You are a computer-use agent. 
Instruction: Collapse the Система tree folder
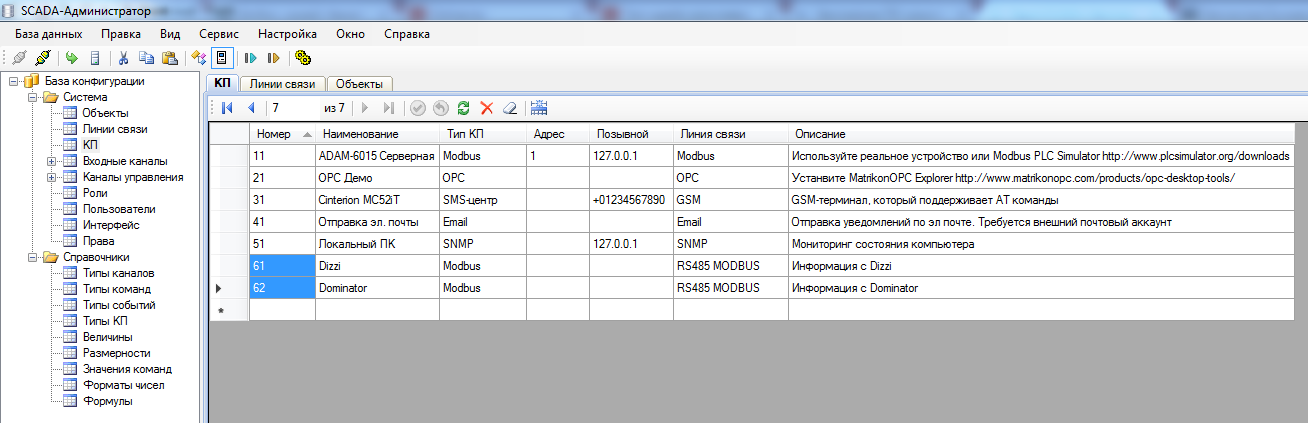coord(33,97)
